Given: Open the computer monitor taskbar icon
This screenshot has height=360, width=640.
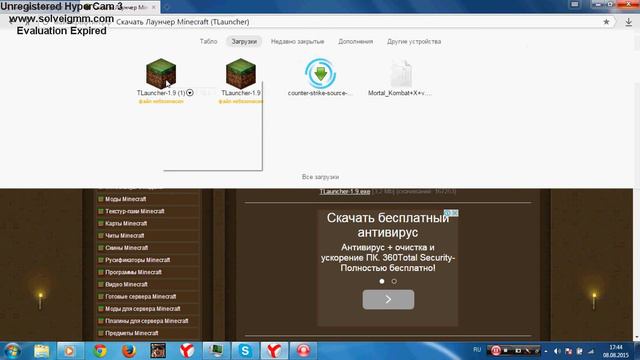Looking at the screenshot, I should click(216, 351).
